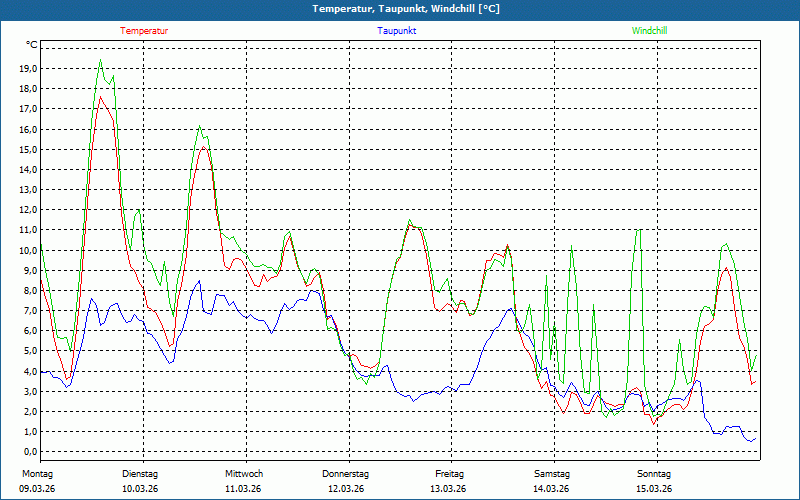Viewport: 800px width, 500px height.
Task: Click the red Temperatur legend label
Action: 144,31
